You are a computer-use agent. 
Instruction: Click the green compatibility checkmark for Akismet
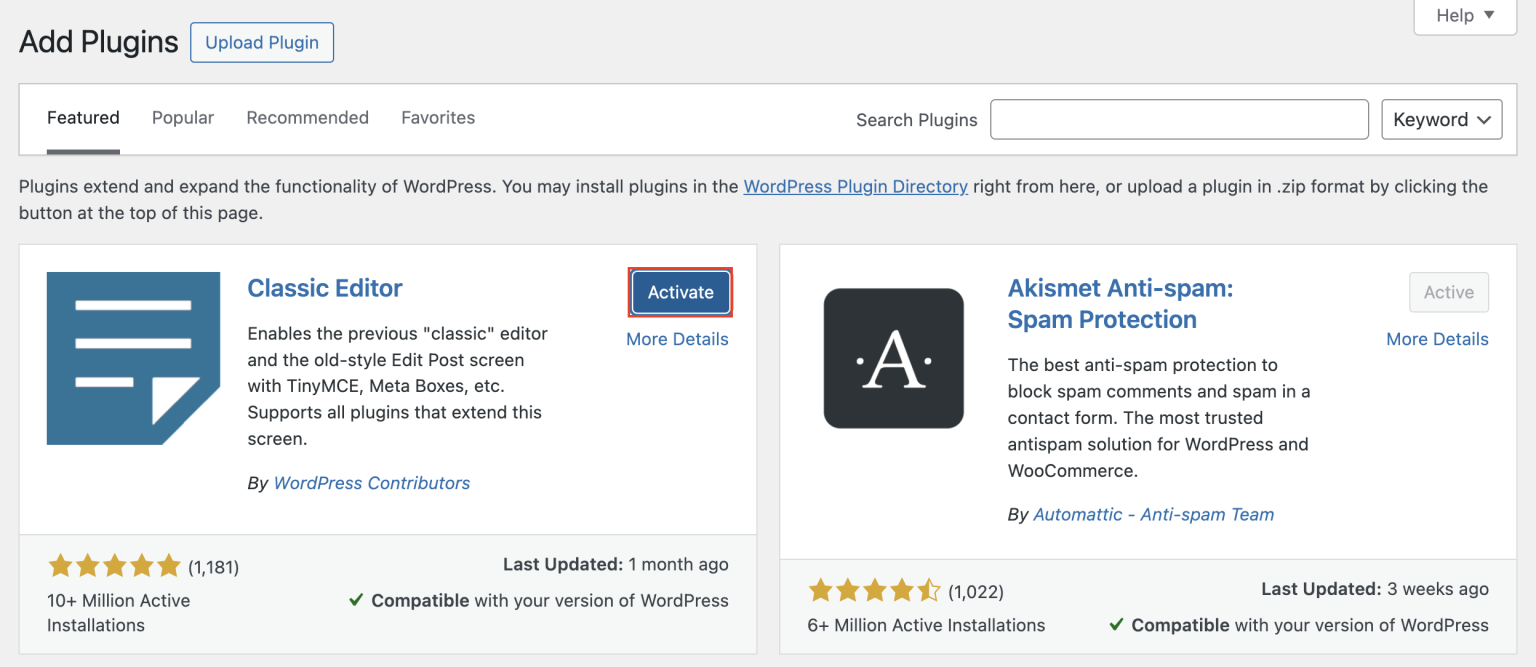coord(1116,625)
